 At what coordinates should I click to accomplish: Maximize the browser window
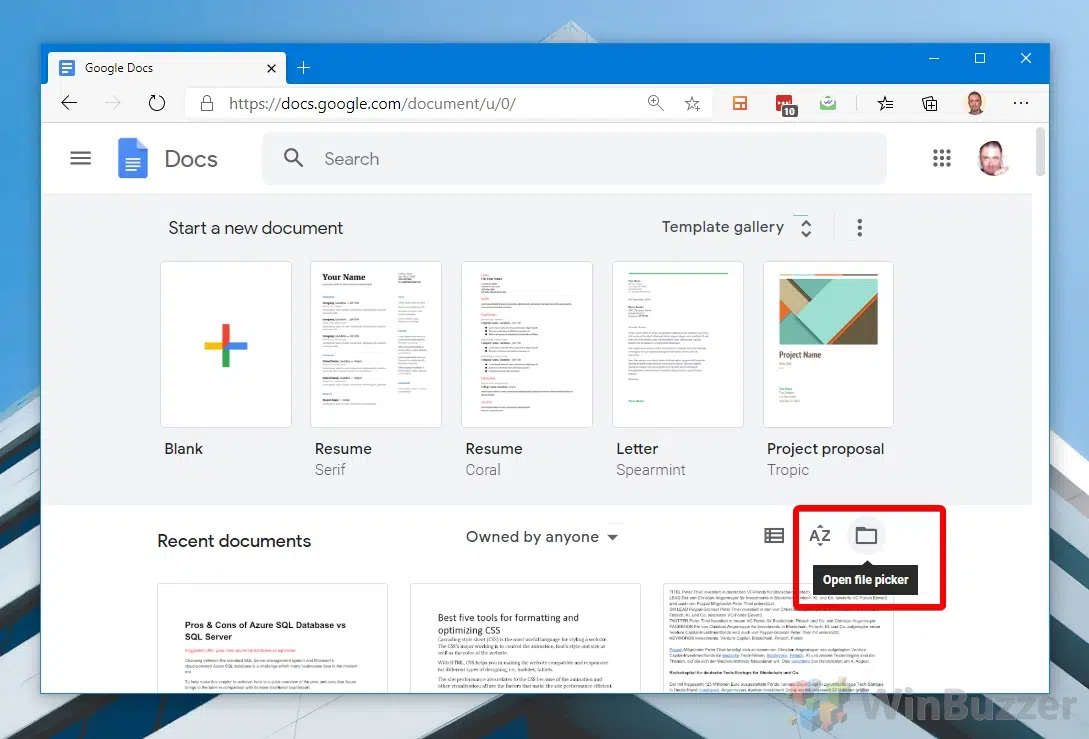click(x=980, y=58)
